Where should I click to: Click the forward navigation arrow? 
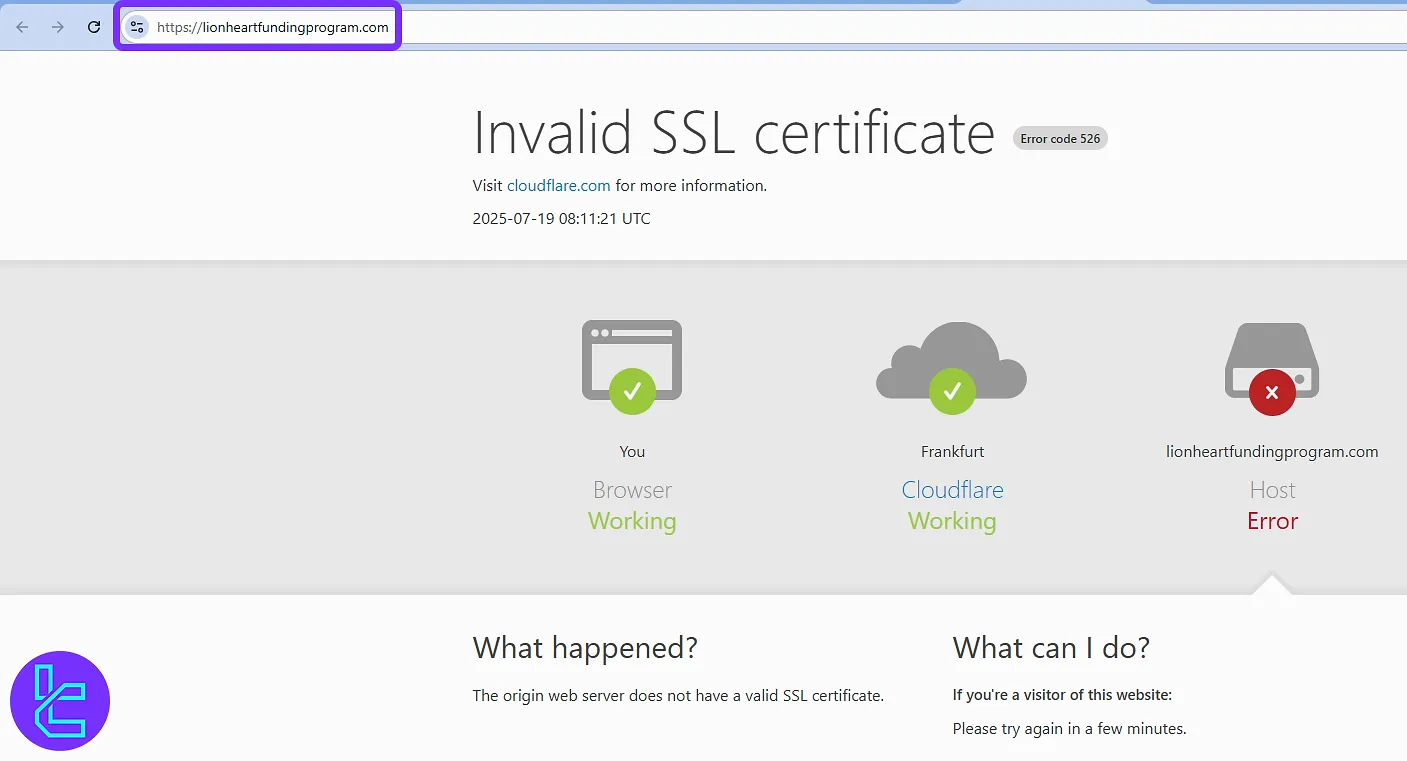(57, 27)
